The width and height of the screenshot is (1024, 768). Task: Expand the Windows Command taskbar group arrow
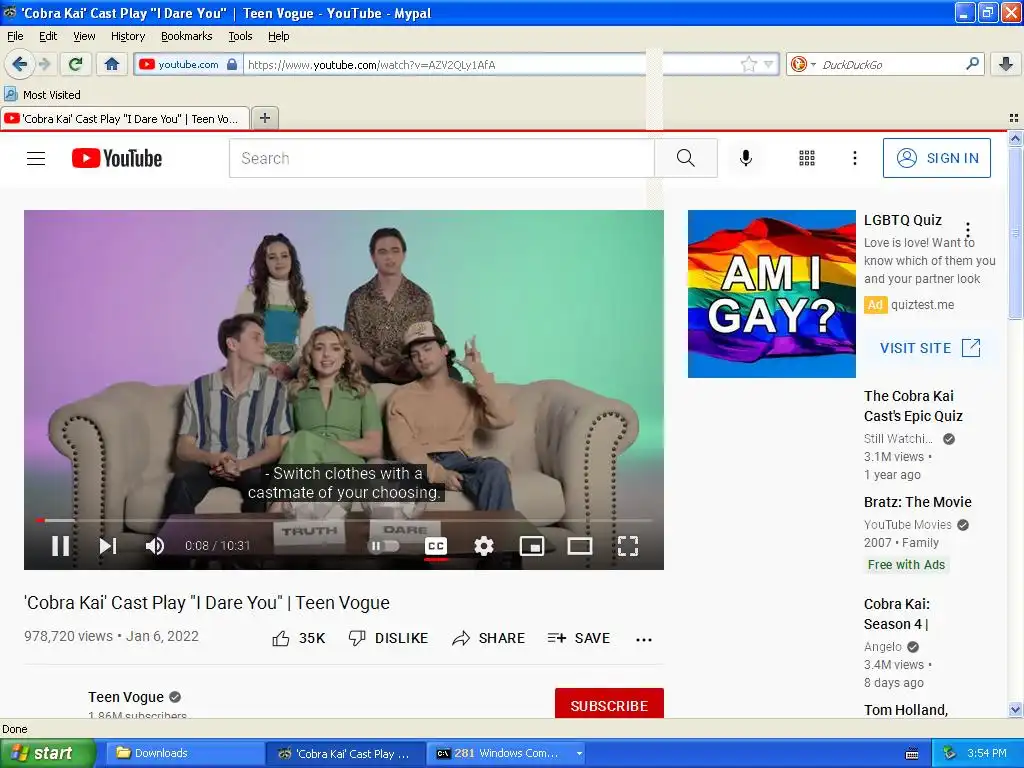pos(579,754)
